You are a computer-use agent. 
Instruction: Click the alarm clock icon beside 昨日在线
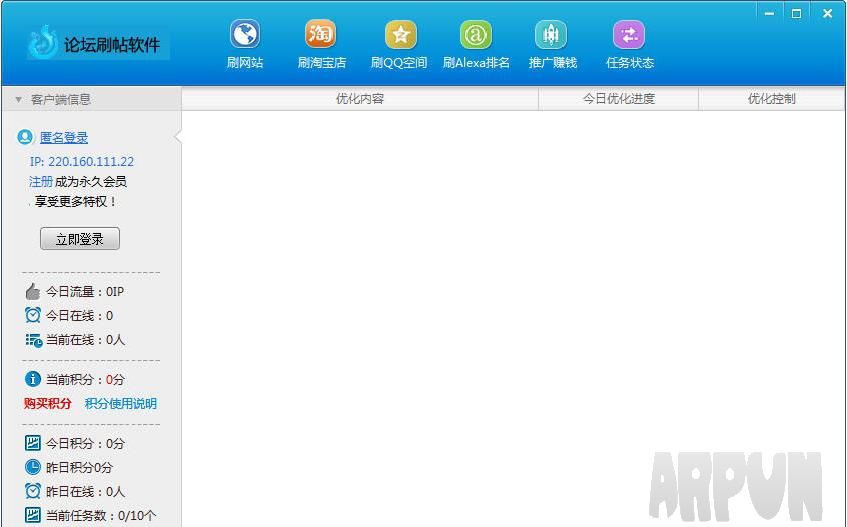(33, 491)
